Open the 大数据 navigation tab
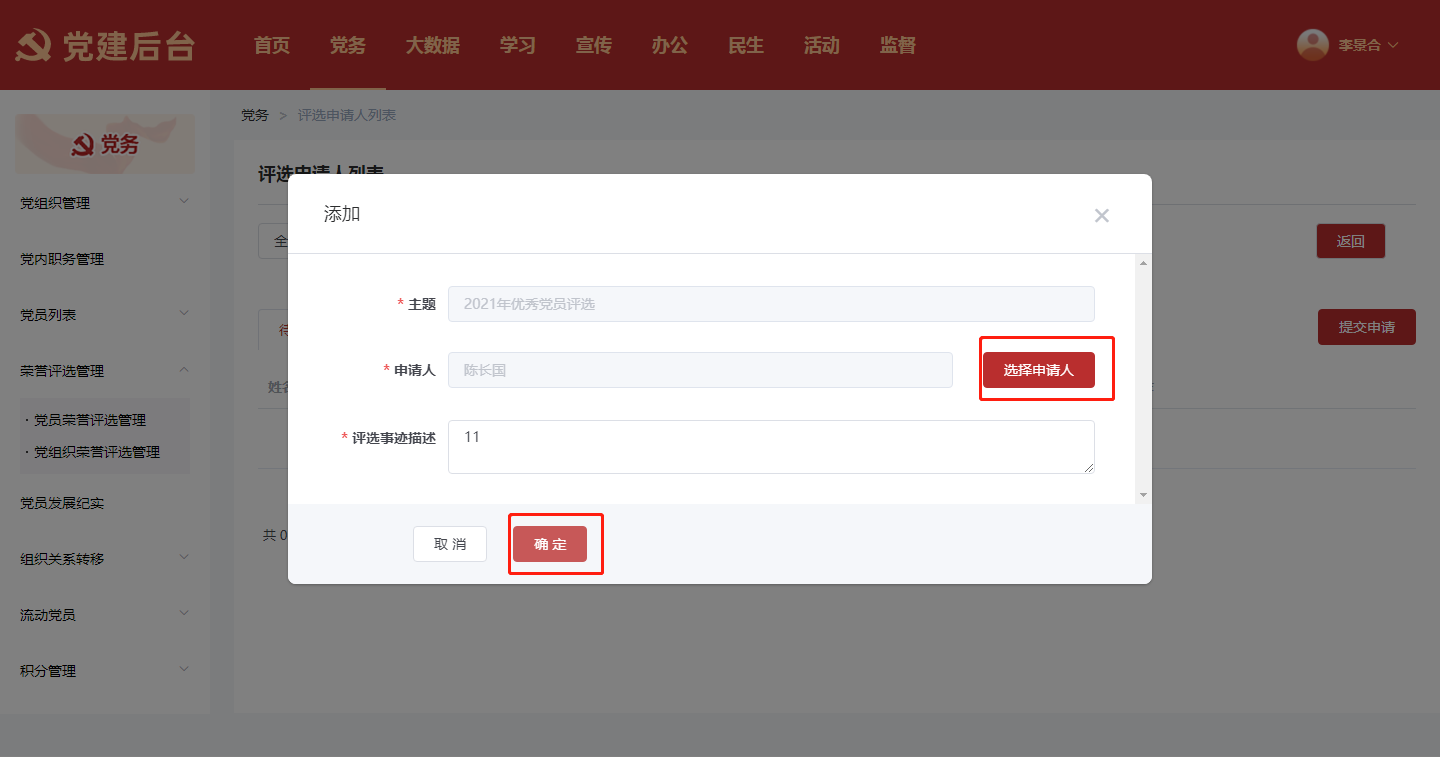The width and height of the screenshot is (1440, 757). click(x=432, y=45)
